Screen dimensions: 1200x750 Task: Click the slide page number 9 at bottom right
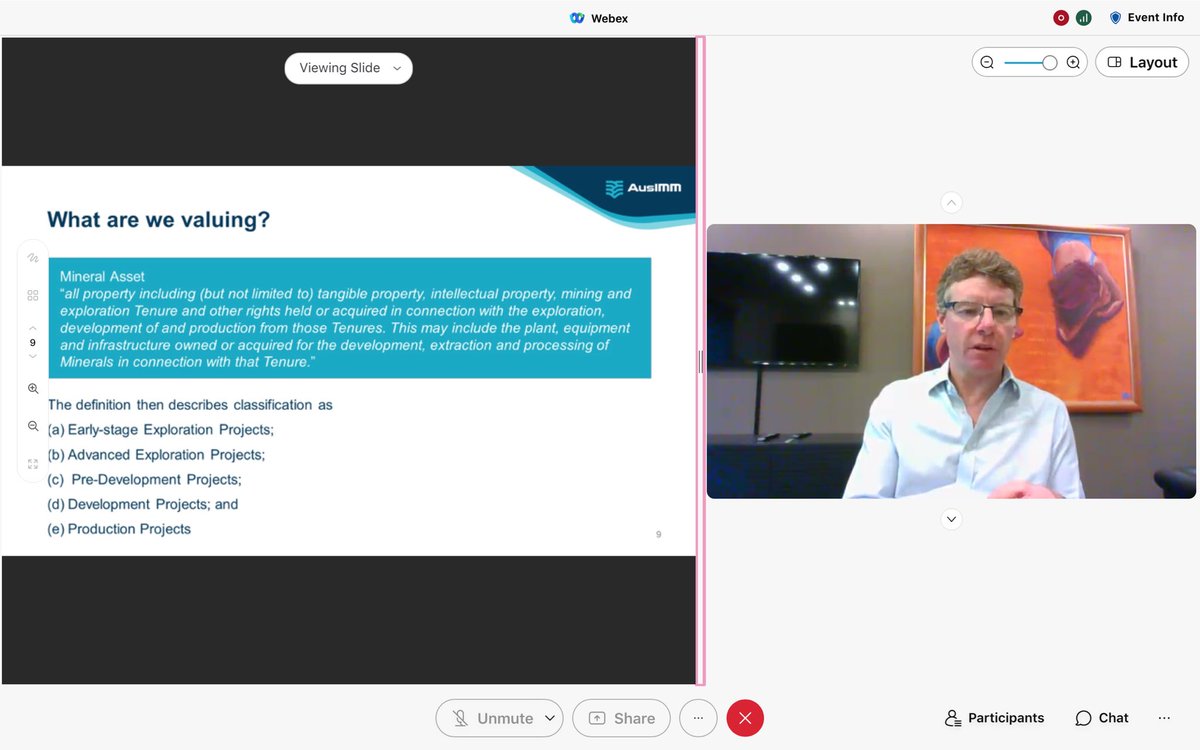(658, 535)
